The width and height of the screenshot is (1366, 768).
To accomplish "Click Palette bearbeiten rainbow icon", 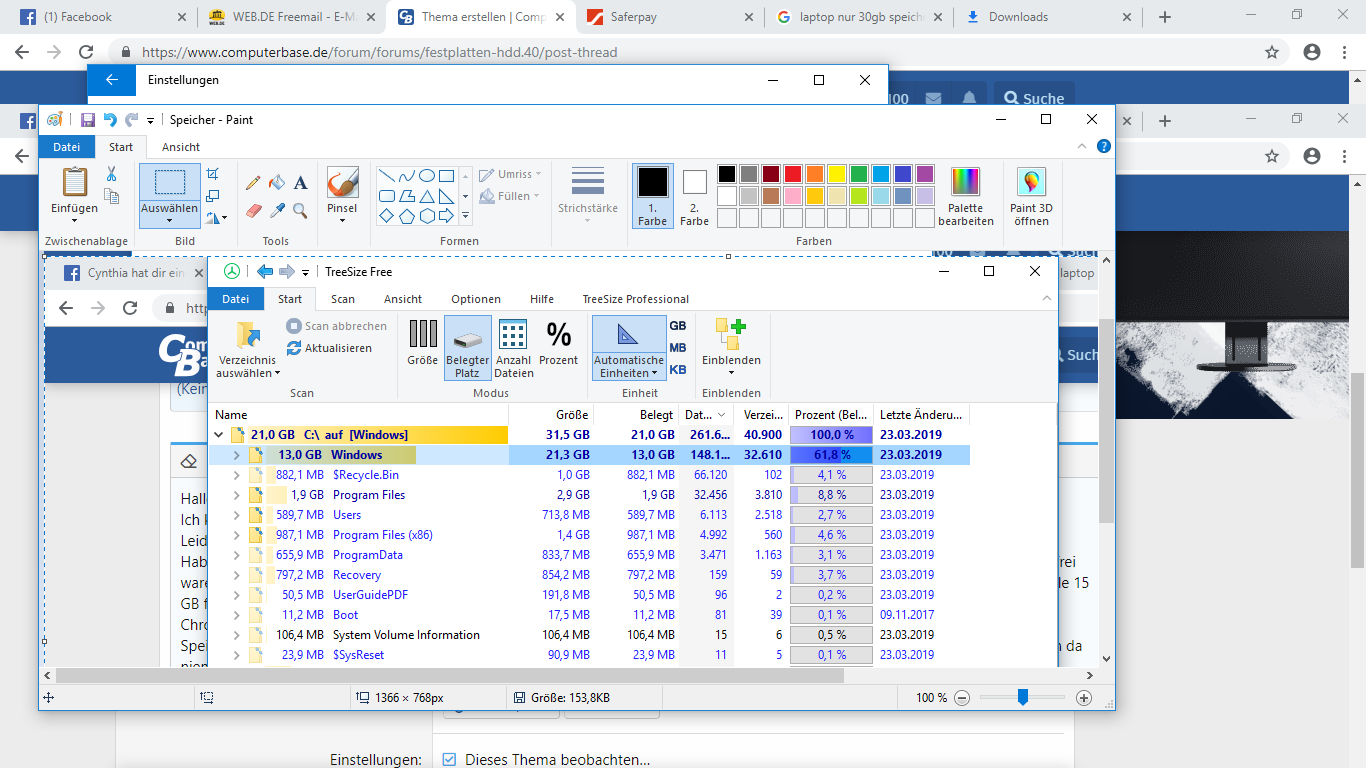I will point(966,182).
